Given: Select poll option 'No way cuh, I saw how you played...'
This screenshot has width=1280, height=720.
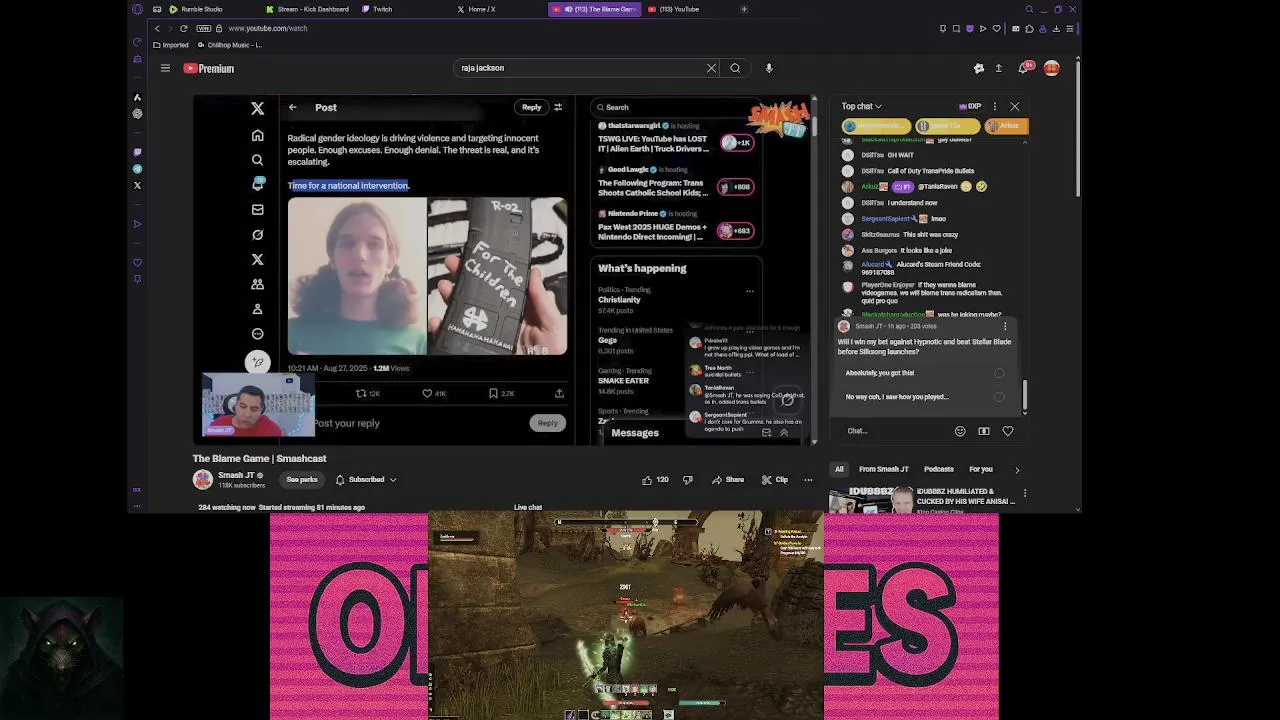Looking at the screenshot, I should pyautogui.click(x=925, y=397).
